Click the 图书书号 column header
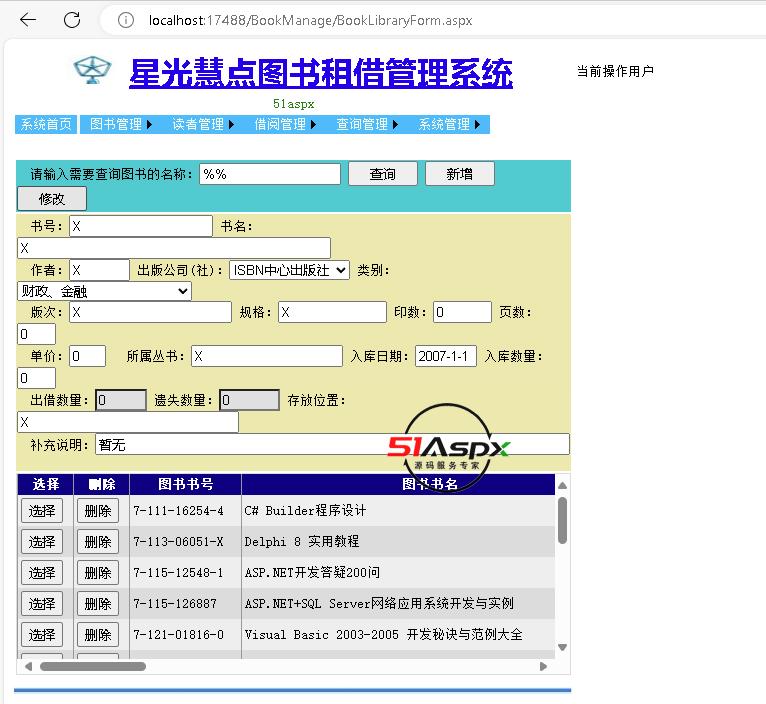Screen dimensions: 766x704 click(186, 484)
